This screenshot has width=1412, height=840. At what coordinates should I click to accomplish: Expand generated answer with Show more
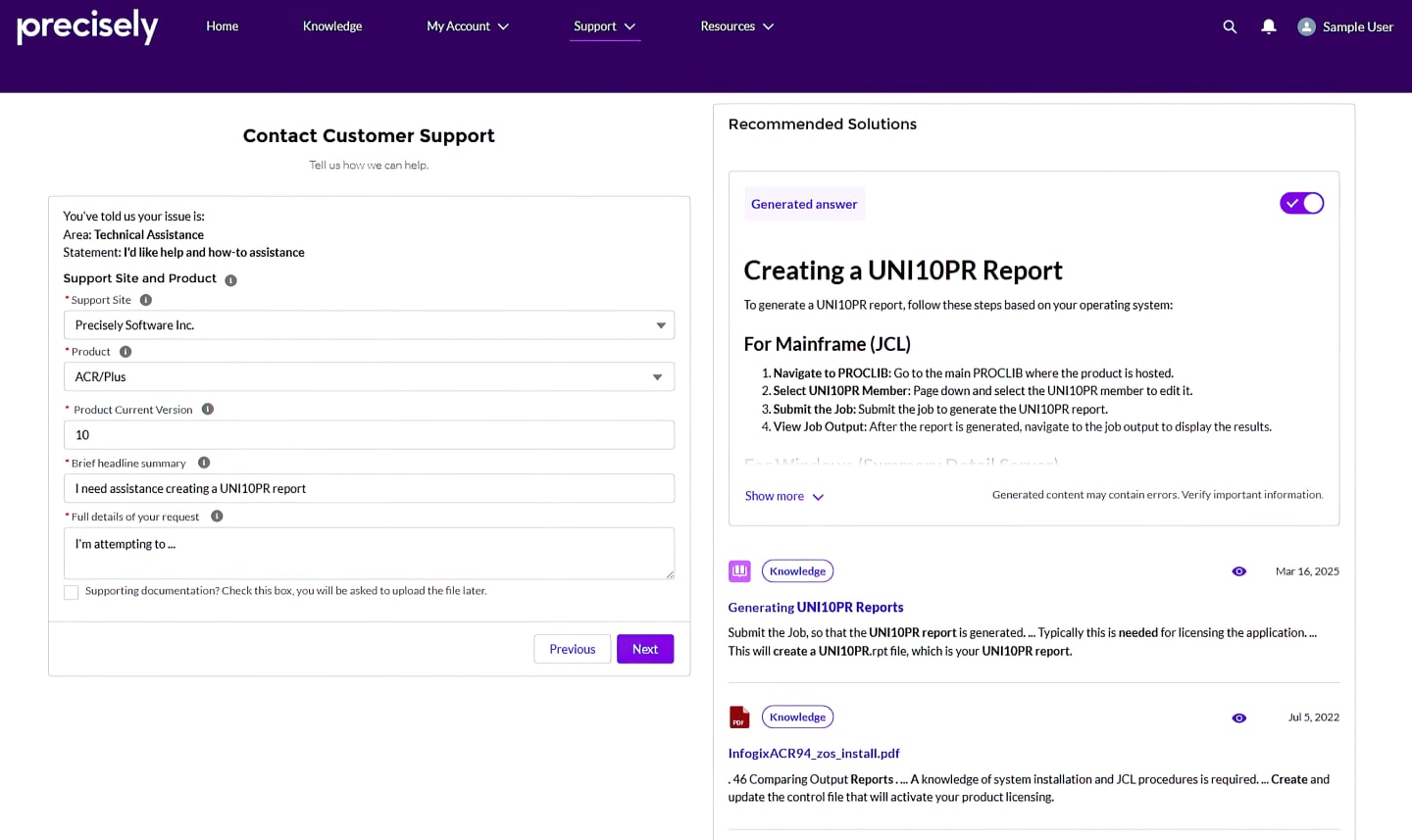click(x=783, y=497)
